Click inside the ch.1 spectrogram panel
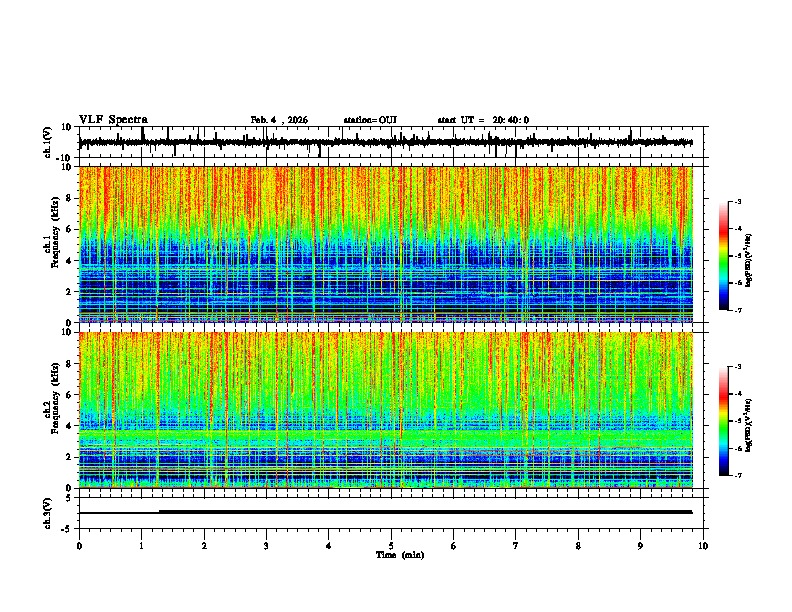Screen dimensions: 792x612 coord(385,244)
